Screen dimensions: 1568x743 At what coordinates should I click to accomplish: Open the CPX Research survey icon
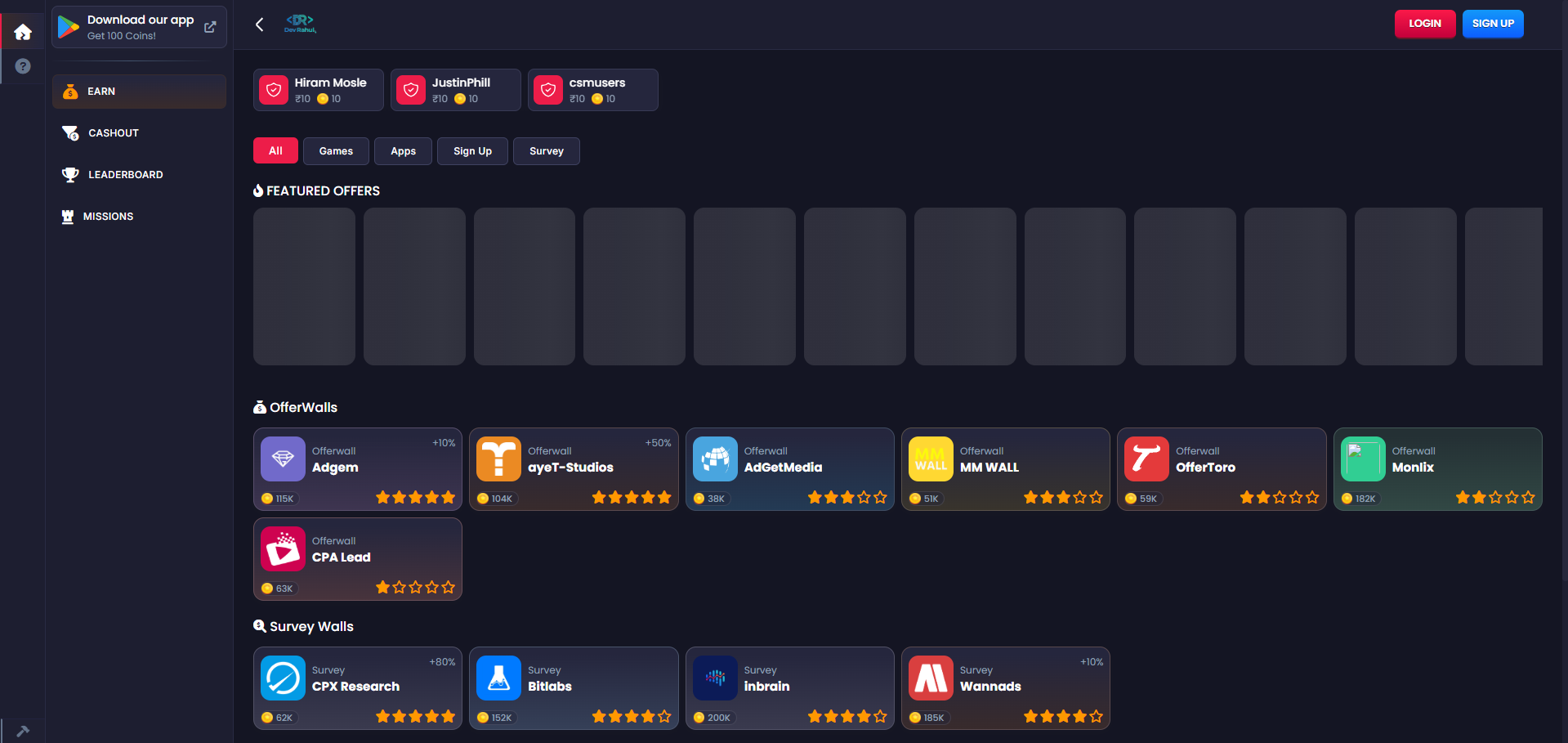[283, 678]
